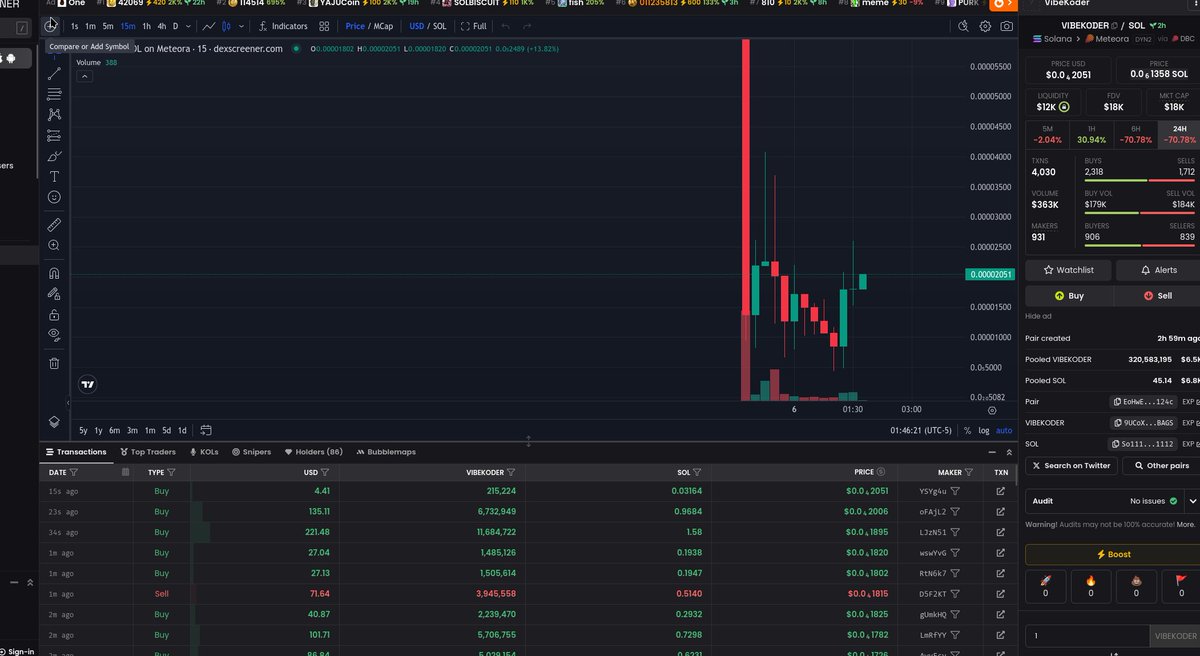Select the Text annotation tool
Image resolution: width=1200 pixels, height=656 pixels.
(x=54, y=176)
